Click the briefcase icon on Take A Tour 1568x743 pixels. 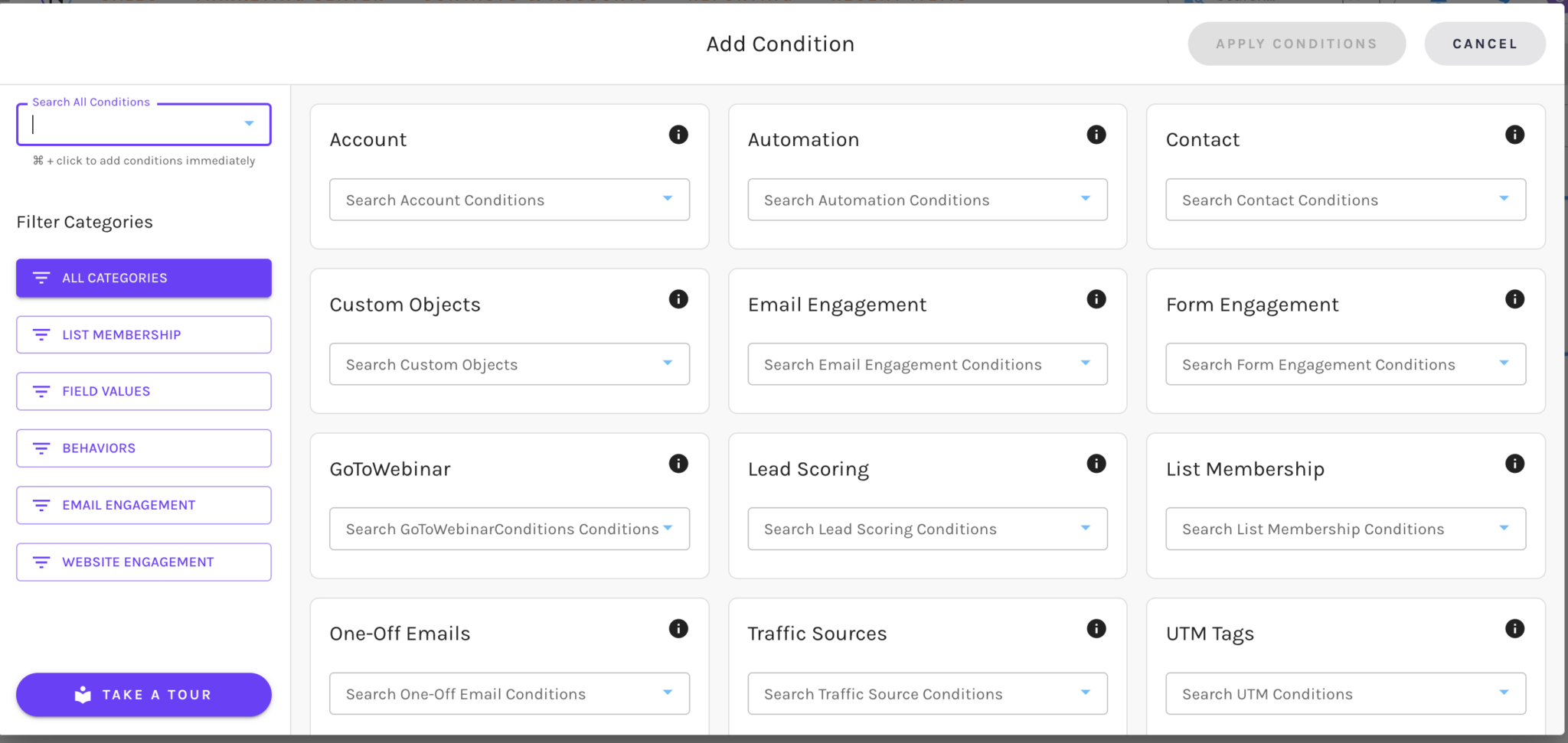(82, 694)
